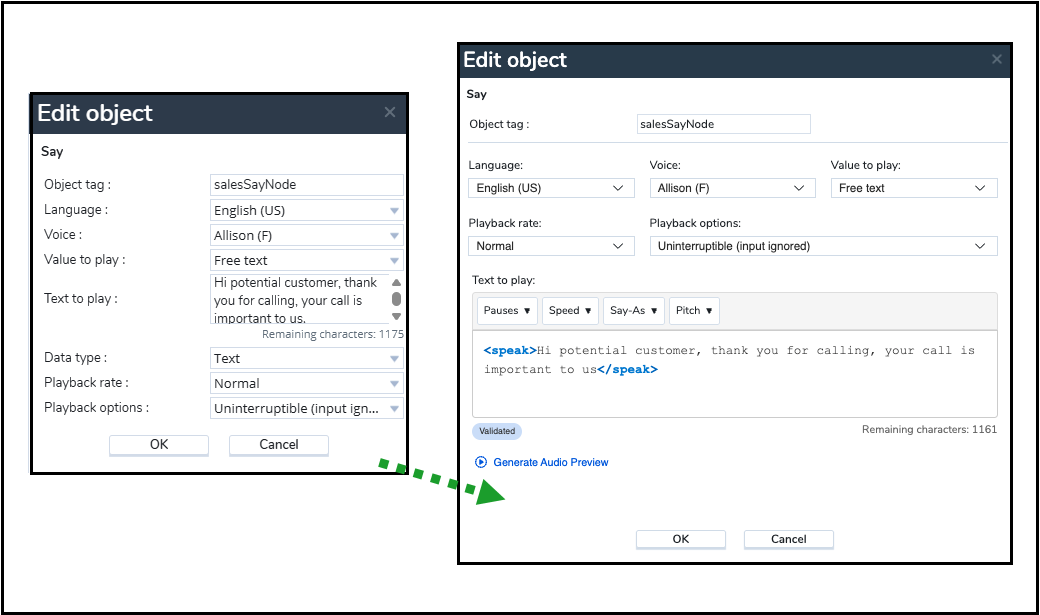Click the scrollbar thumb in Text to play
This screenshot has height=615, width=1040.
(x=396, y=299)
